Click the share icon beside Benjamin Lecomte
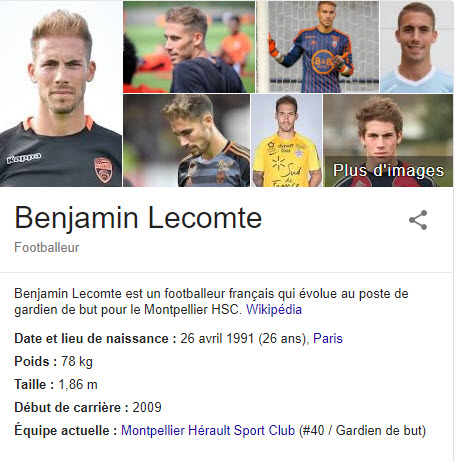Viewport: 455px width, 462px height. 418,220
